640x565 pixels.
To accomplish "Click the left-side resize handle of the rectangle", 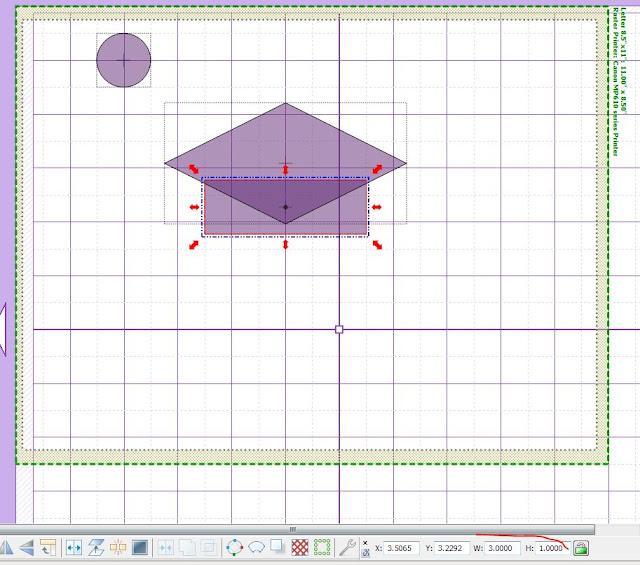I will point(194,207).
